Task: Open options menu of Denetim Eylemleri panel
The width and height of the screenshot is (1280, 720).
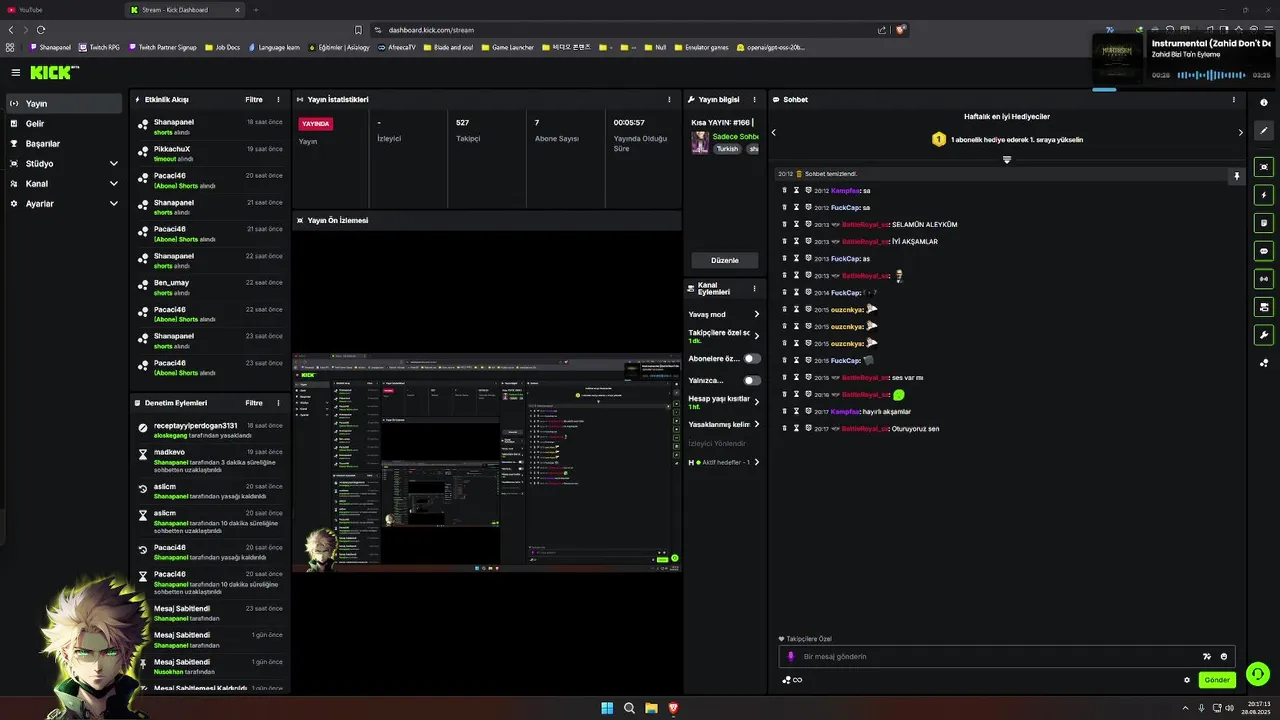Action: click(x=279, y=403)
